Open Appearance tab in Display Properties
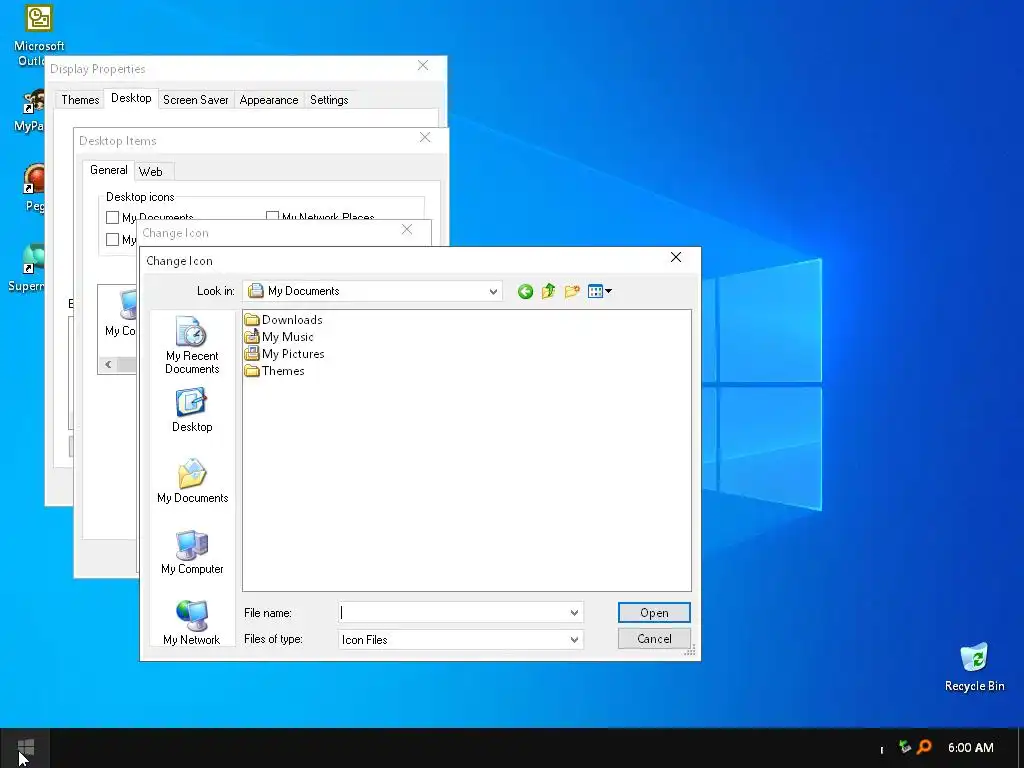Viewport: 1024px width, 768px height. pyautogui.click(x=268, y=99)
